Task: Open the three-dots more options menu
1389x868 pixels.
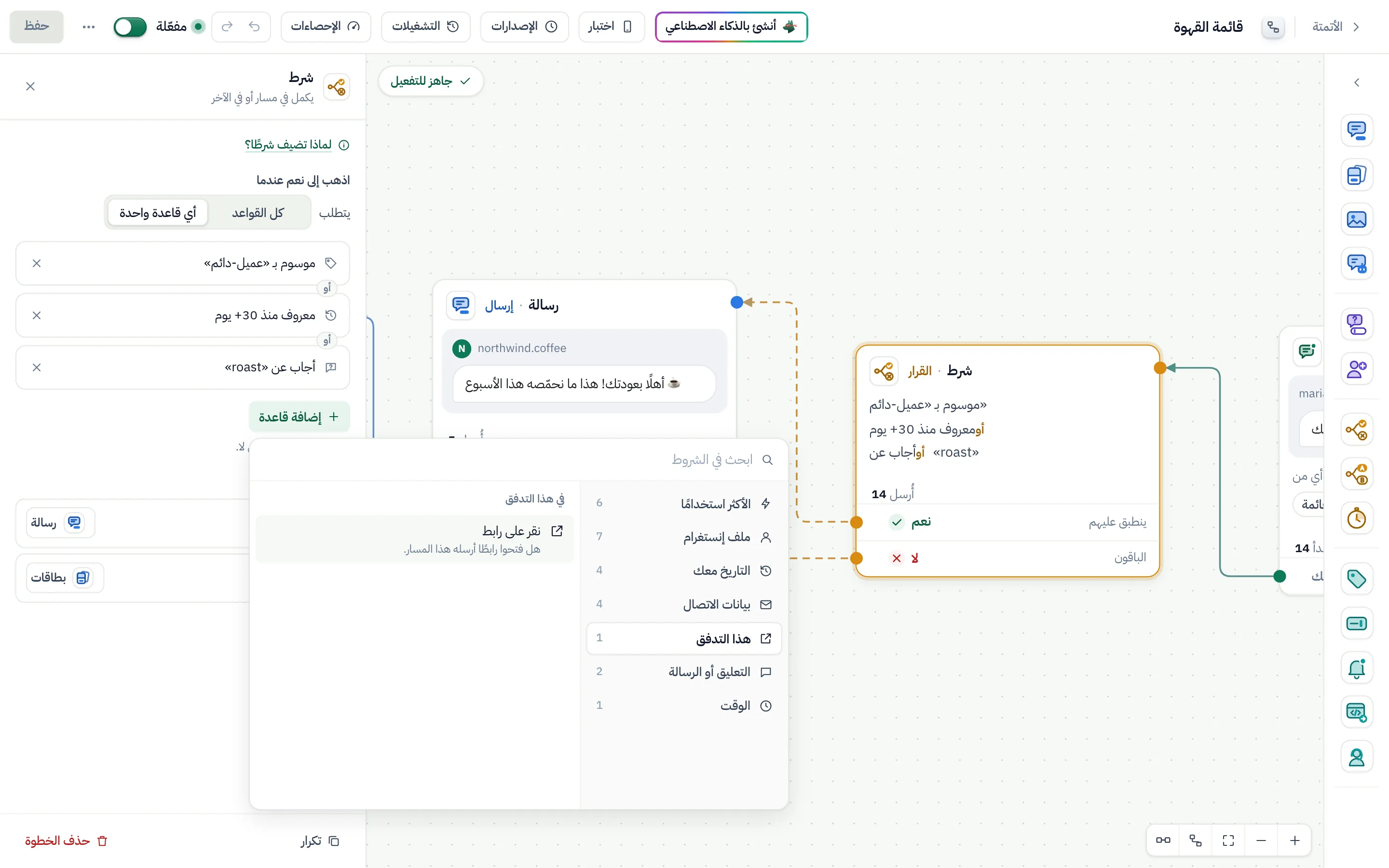Action: click(88, 27)
